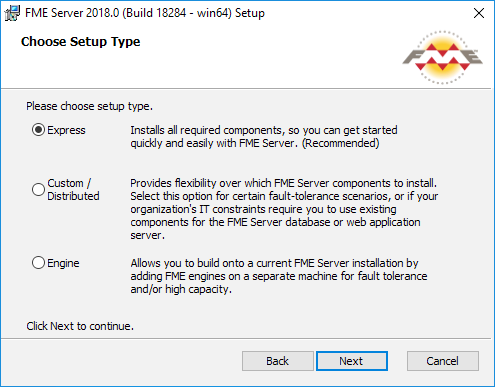Click the "(Recommended)" text
Screen dimensions: 495x387
point(340,143)
